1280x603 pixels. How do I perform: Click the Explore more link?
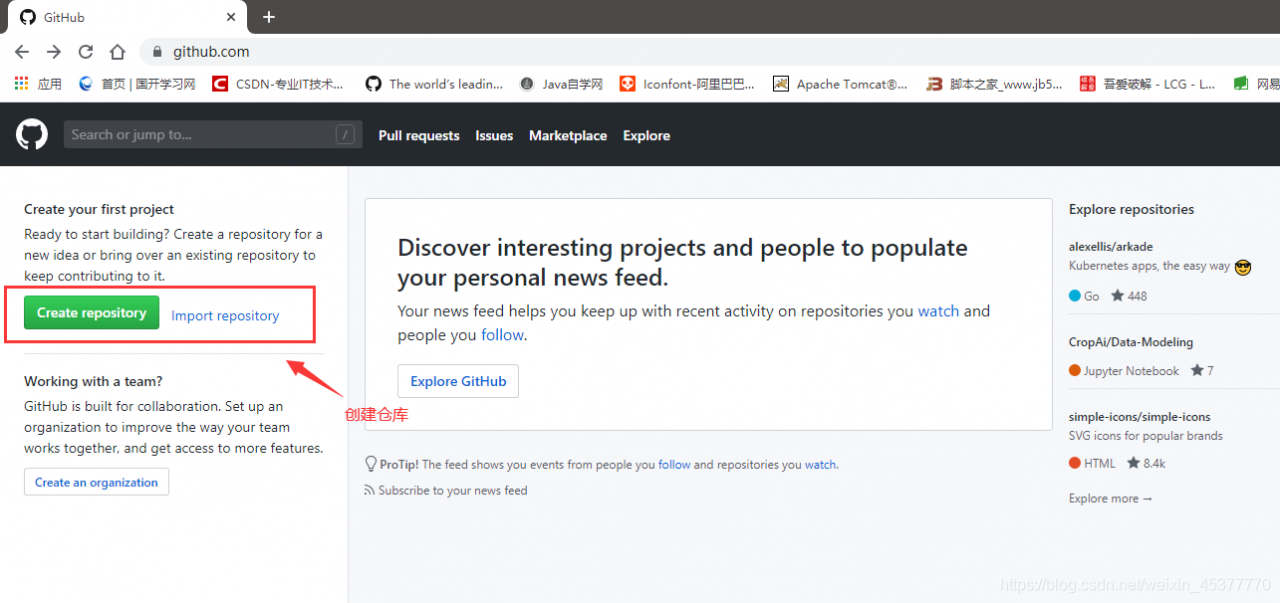point(1110,498)
